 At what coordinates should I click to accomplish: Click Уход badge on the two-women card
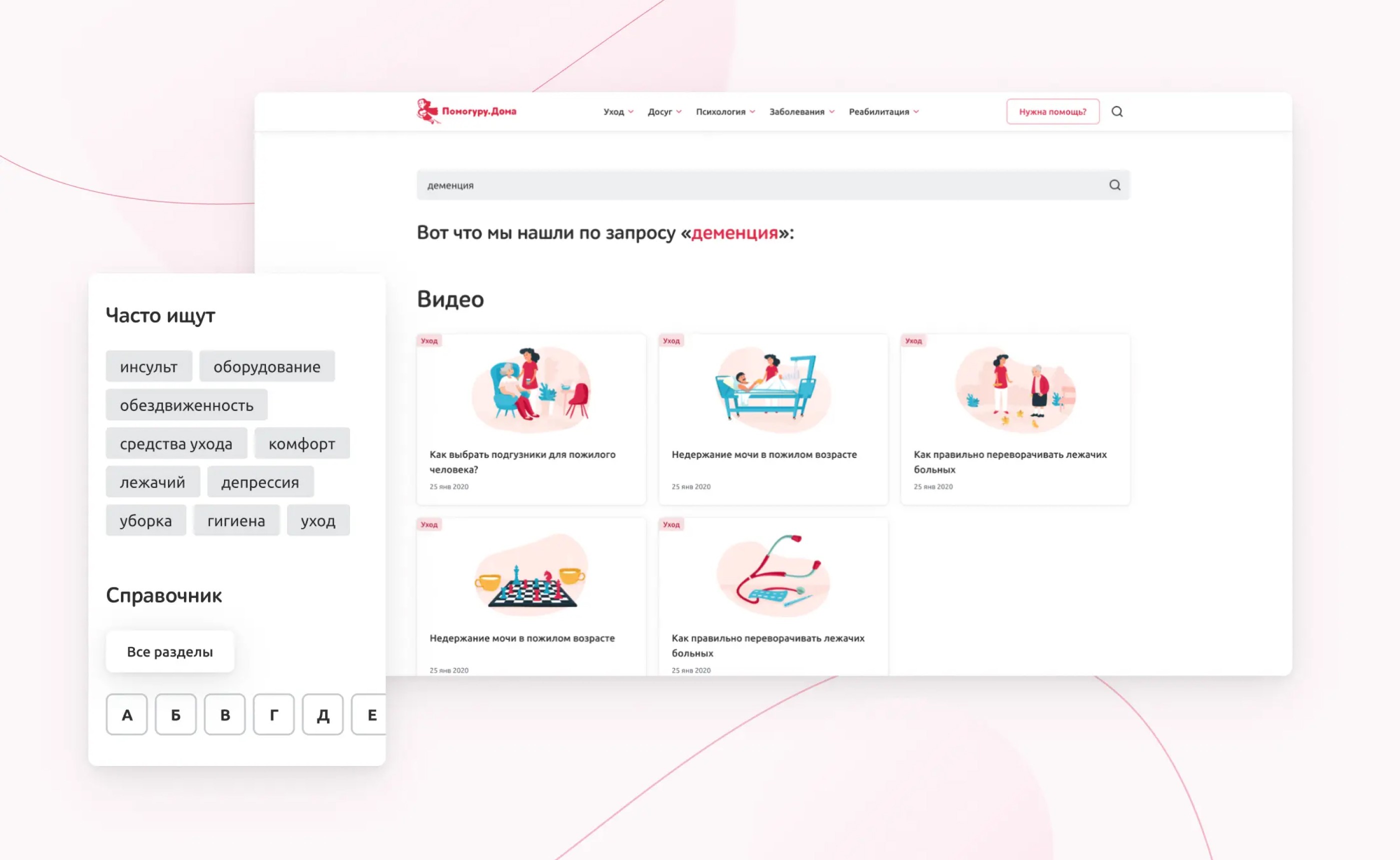coord(913,340)
